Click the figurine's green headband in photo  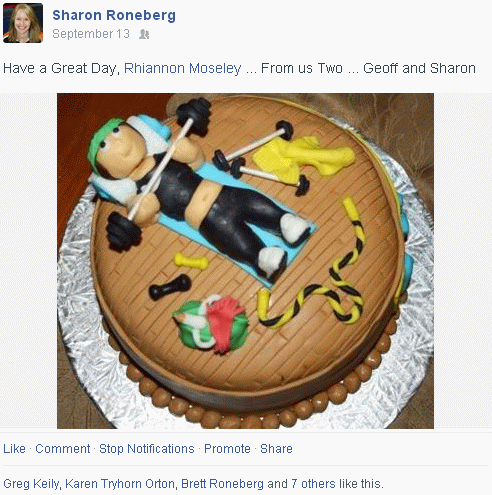click(102, 140)
